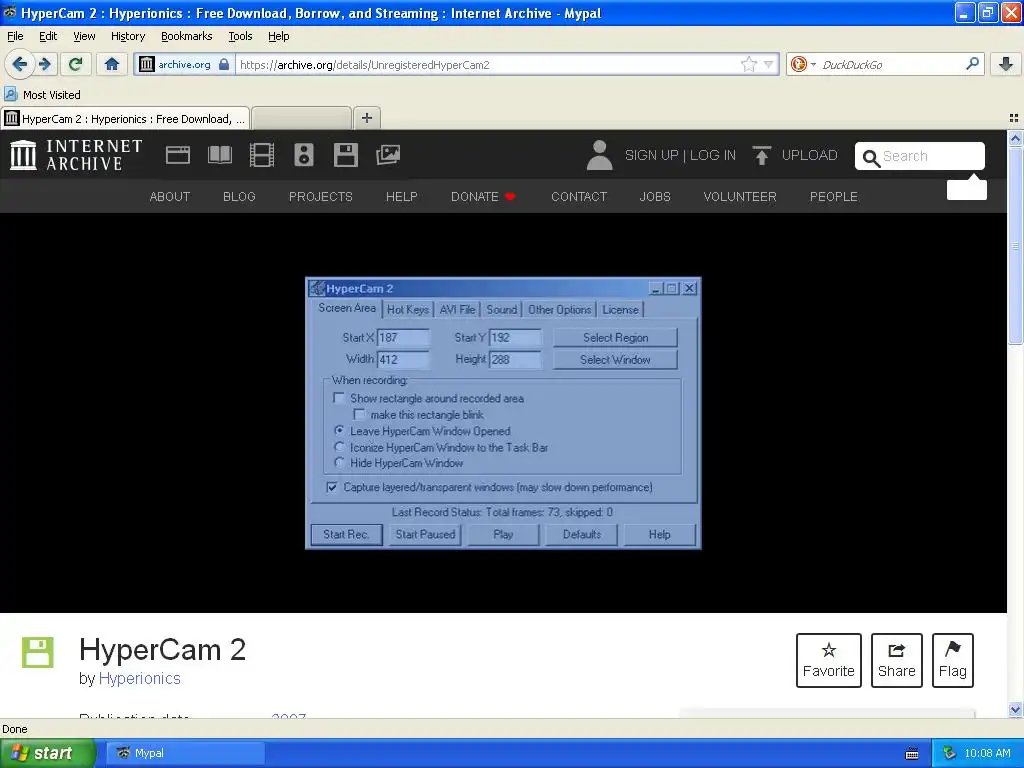
Task: Open the Tools menu
Action: [x=240, y=36]
